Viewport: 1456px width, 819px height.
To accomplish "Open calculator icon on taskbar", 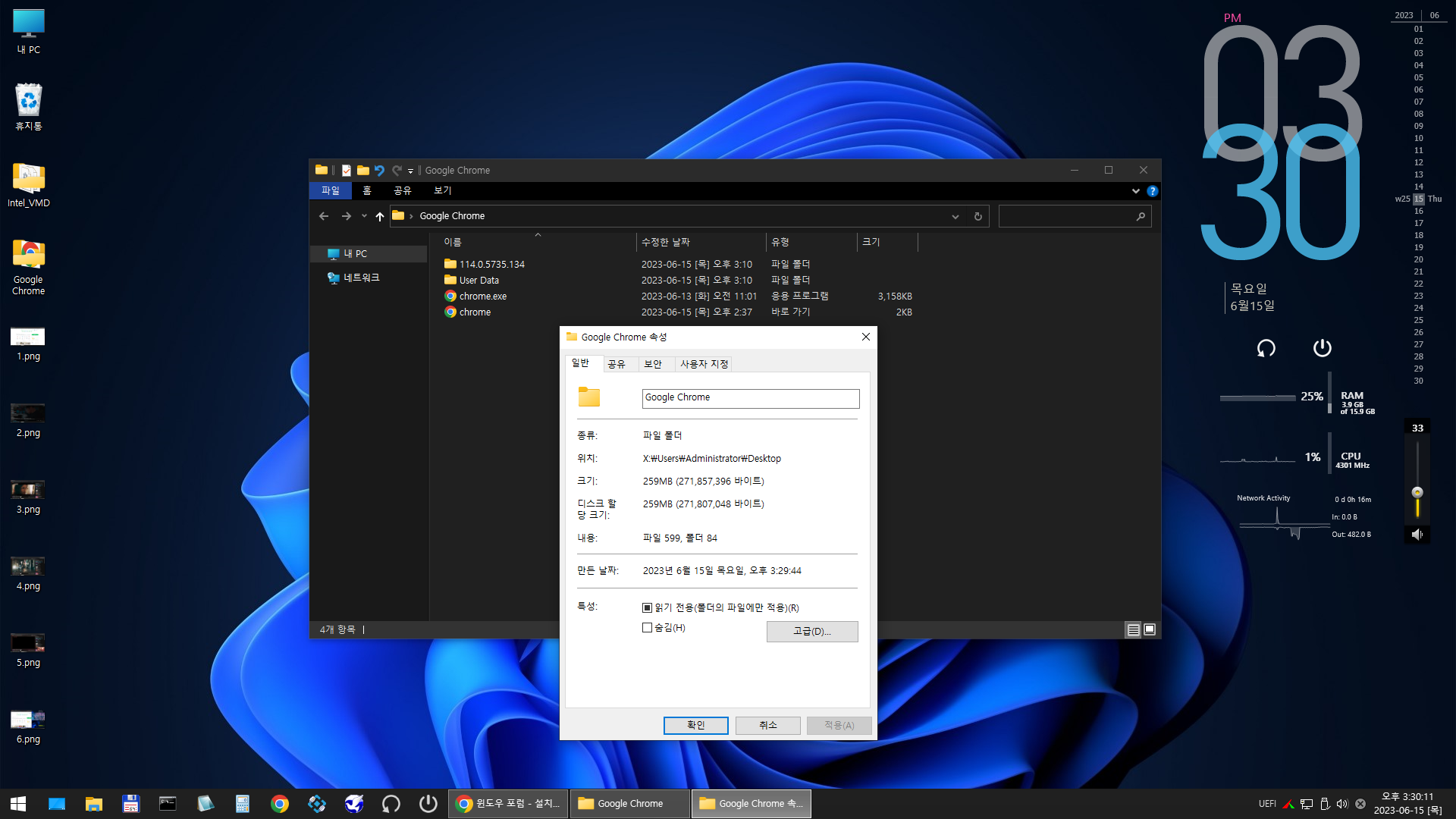I will click(x=243, y=804).
